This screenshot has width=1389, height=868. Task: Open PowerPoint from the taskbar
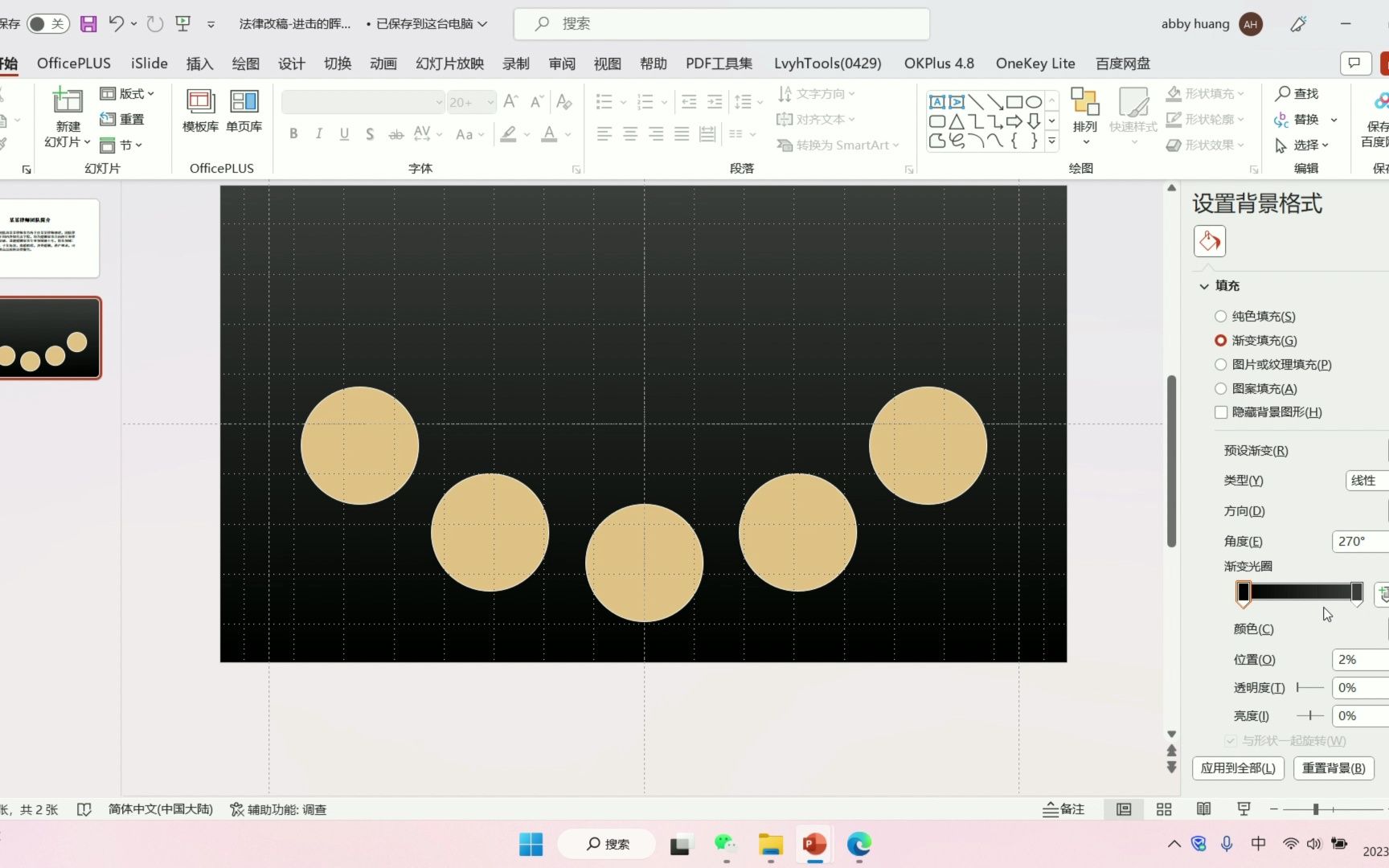click(814, 844)
